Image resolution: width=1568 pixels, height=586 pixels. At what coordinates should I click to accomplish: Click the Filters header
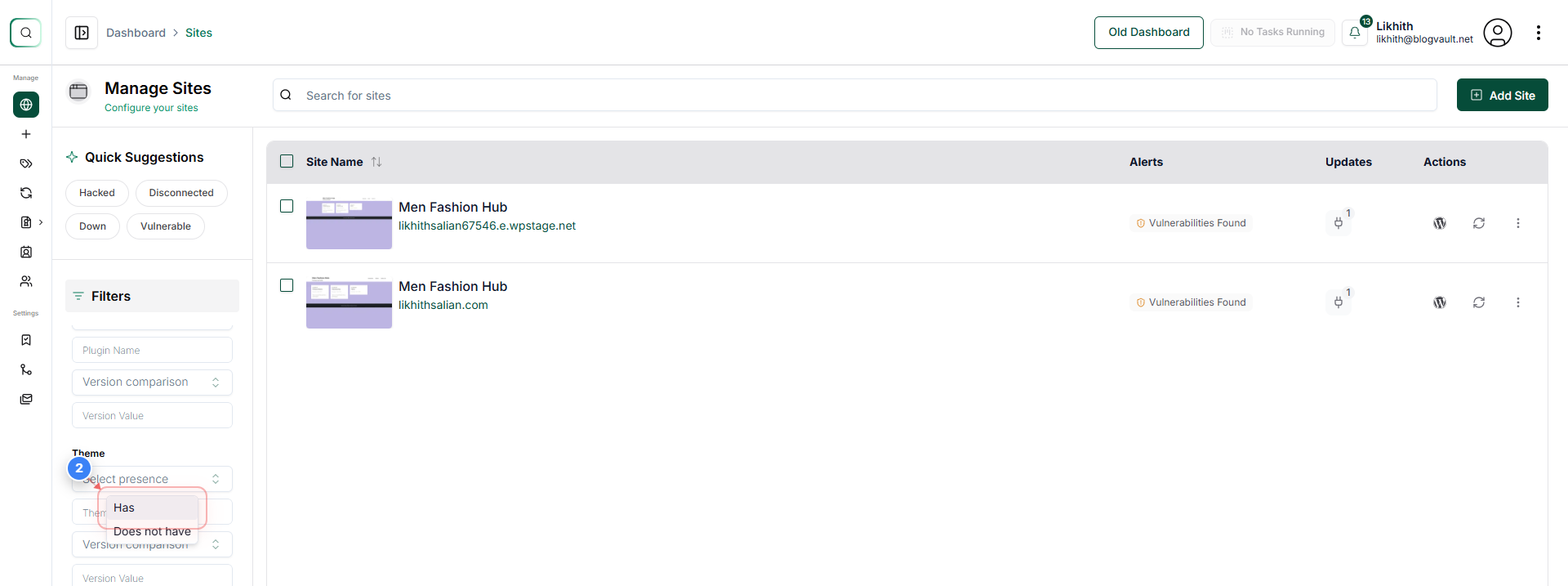click(152, 296)
